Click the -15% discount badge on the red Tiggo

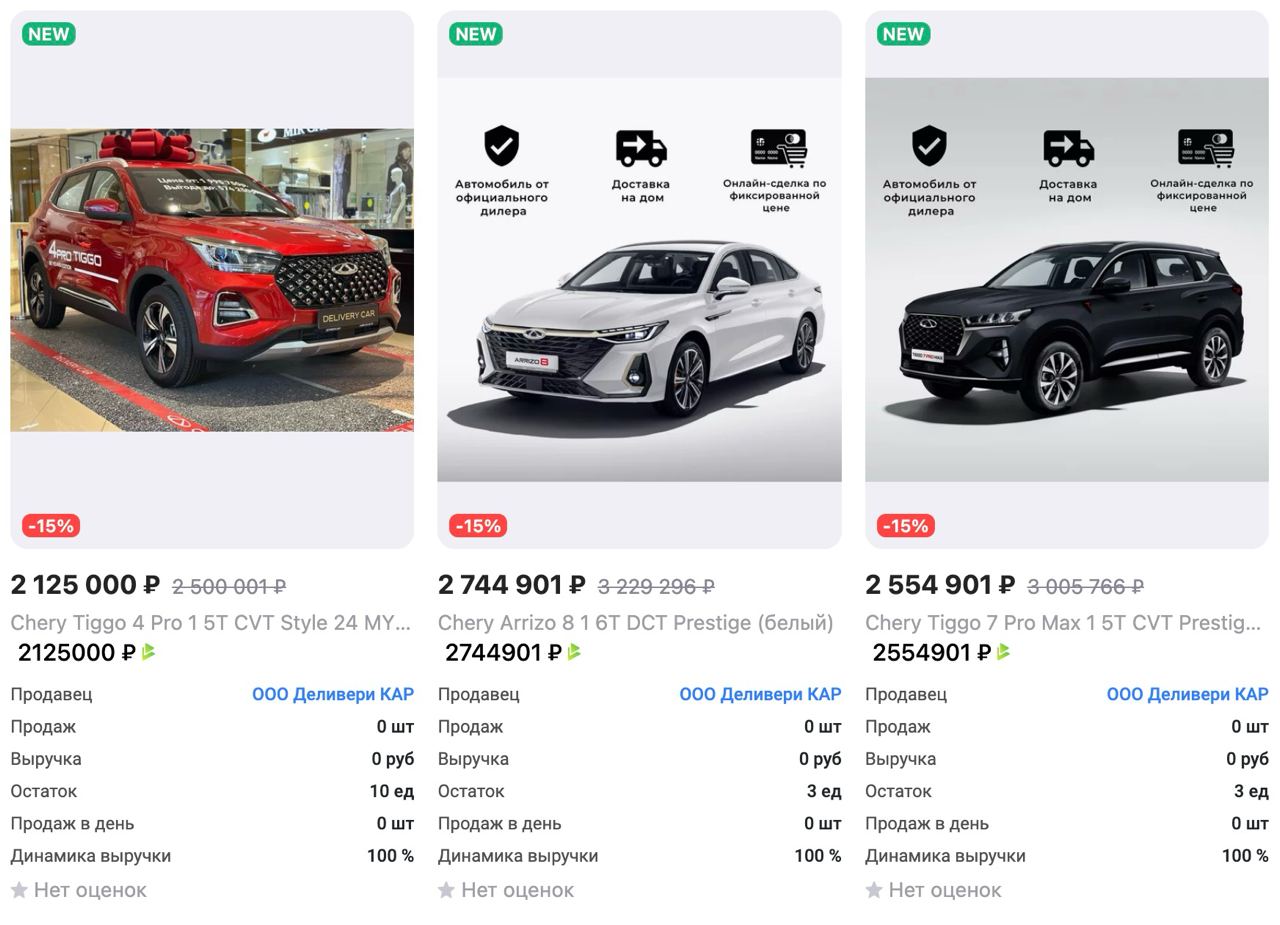click(51, 526)
